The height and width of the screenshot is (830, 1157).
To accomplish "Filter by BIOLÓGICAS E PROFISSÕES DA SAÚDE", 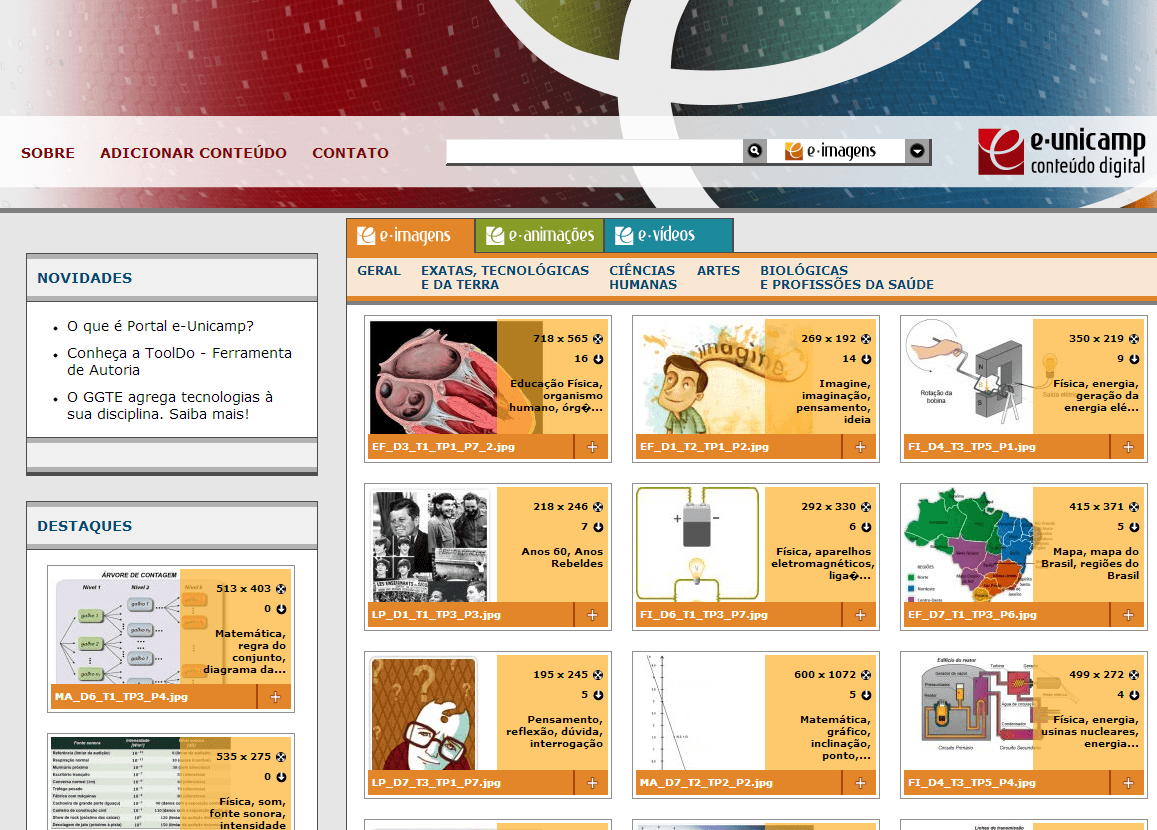I will (846, 277).
